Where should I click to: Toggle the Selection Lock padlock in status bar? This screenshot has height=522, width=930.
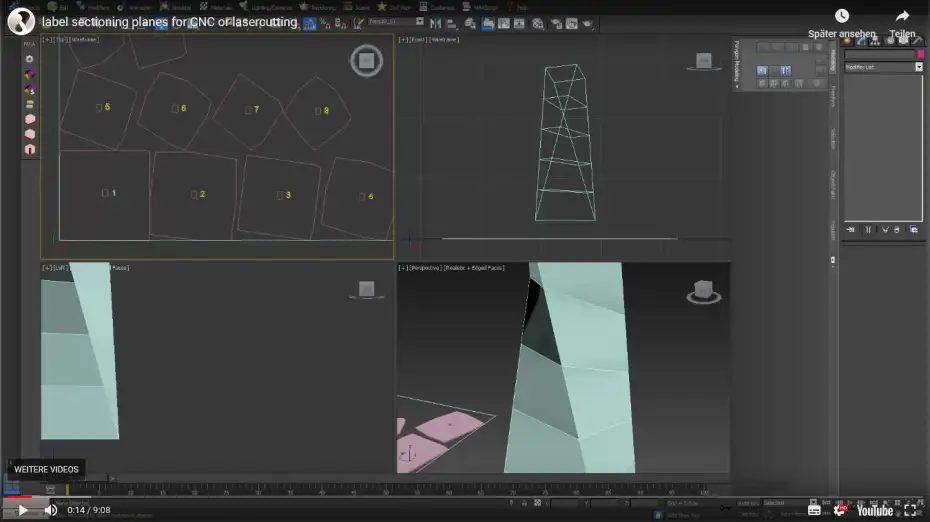pyautogui.click(x=524, y=503)
